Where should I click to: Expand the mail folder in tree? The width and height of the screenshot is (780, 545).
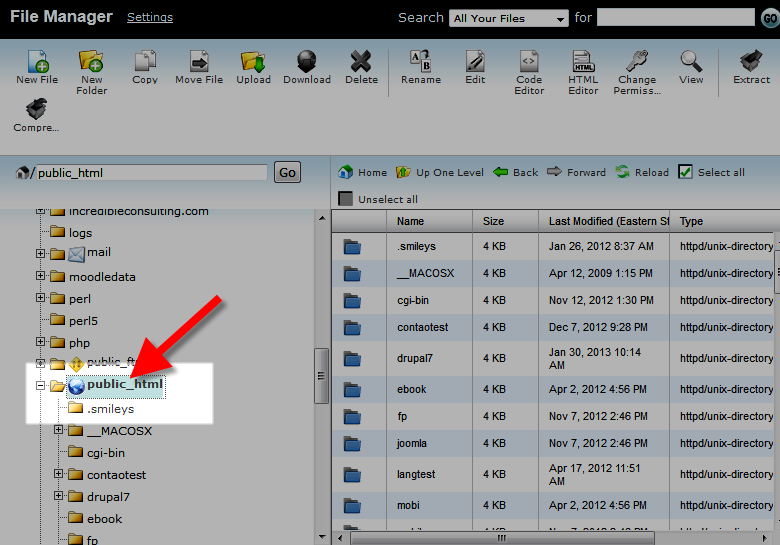(41, 253)
